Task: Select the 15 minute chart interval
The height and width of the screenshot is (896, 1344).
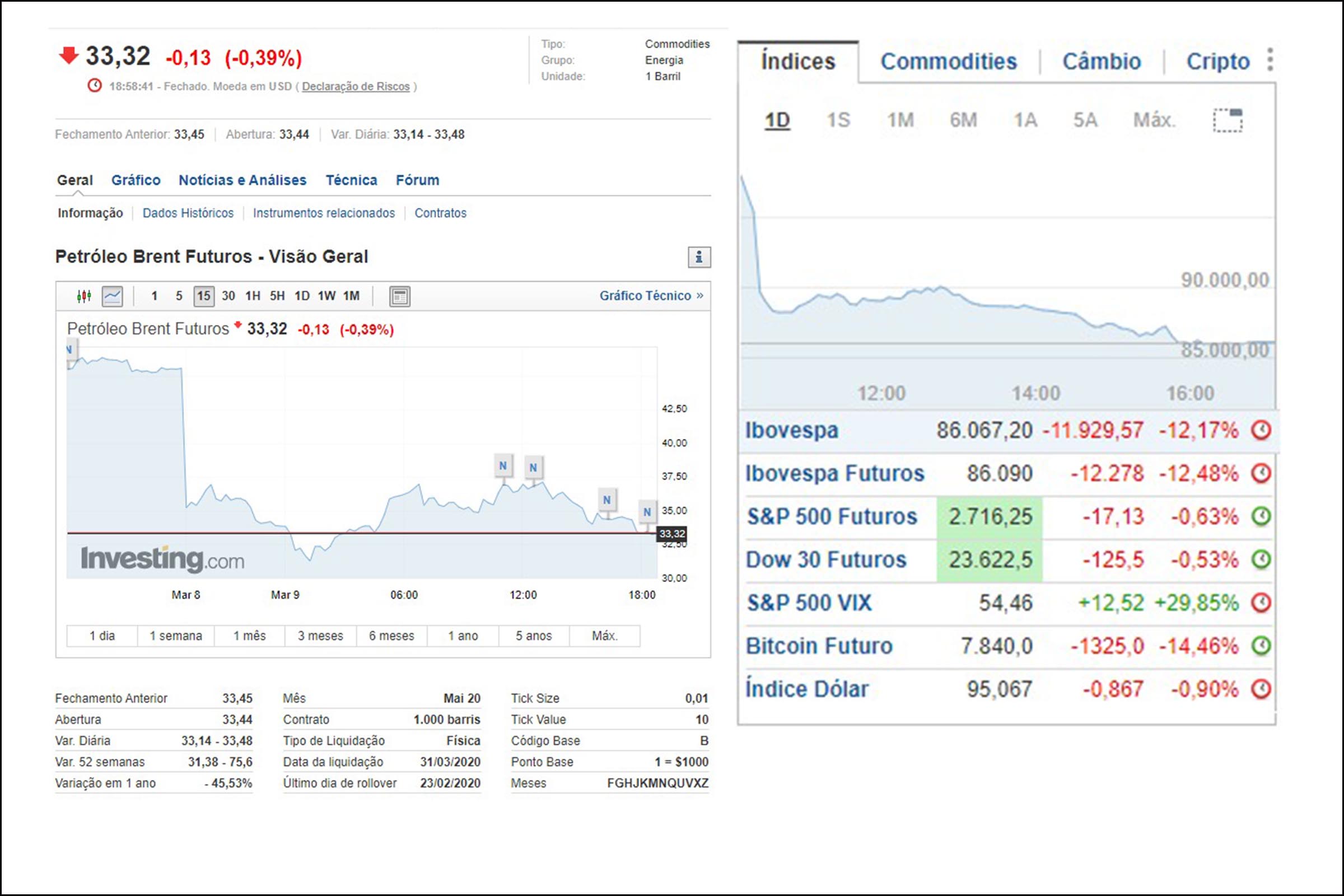Action: pos(203,296)
